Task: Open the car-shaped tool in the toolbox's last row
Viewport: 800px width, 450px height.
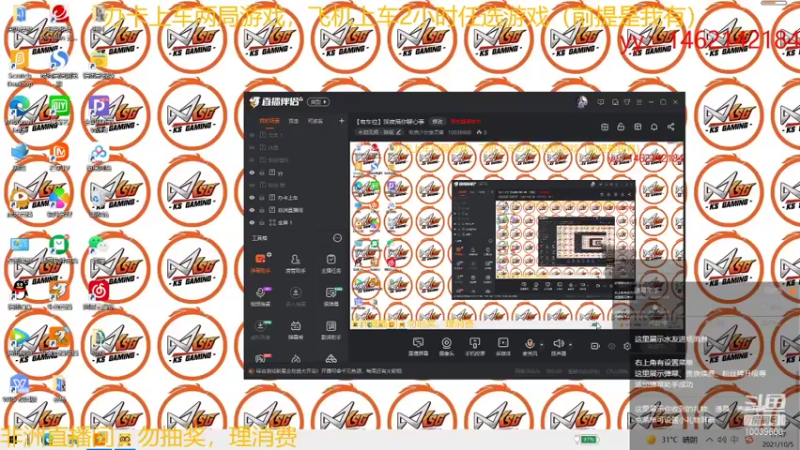Action: pos(331,359)
